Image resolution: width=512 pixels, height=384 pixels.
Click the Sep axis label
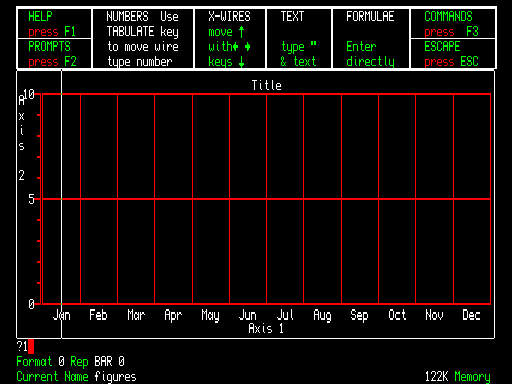click(x=359, y=315)
